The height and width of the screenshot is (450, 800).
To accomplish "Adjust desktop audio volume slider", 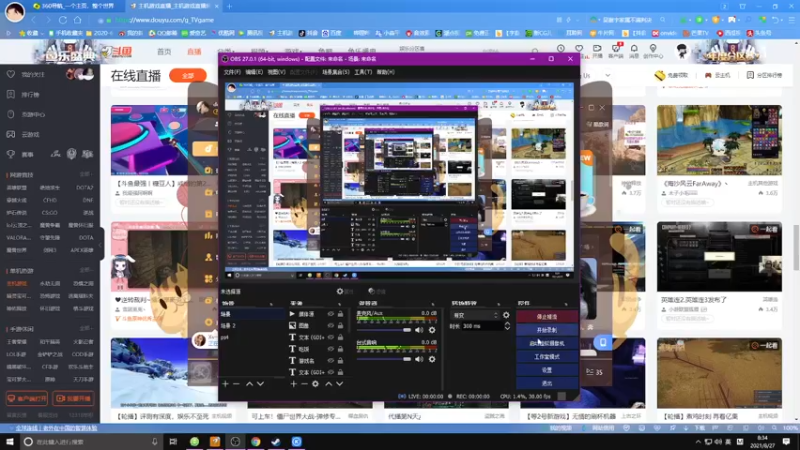I will [x=384, y=359].
